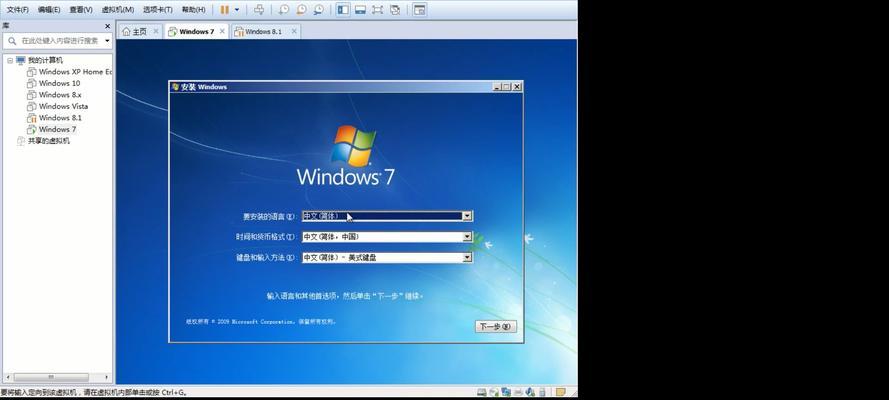Click the library horizontal scrollbar thumb
Viewport: 889px width, 400px height.
click(x=51, y=377)
